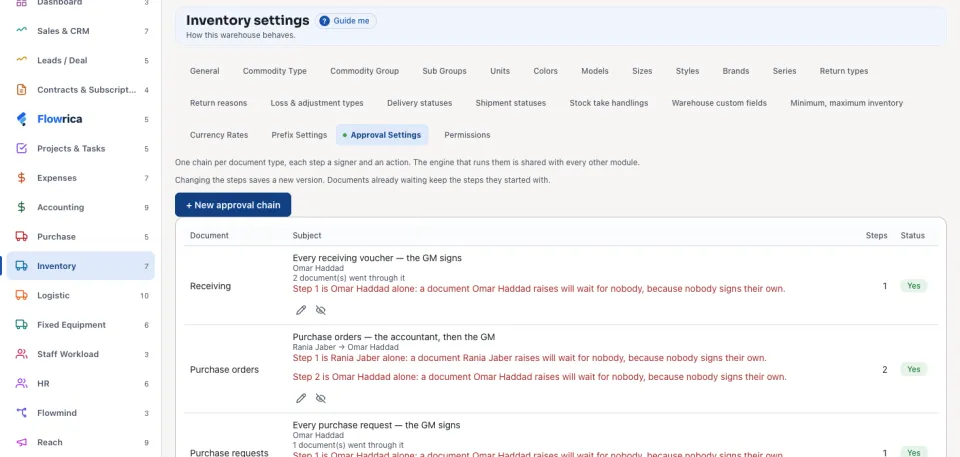Click the Purchase truck icon
The image size is (960, 457).
pyautogui.click(x=21, y=236)
